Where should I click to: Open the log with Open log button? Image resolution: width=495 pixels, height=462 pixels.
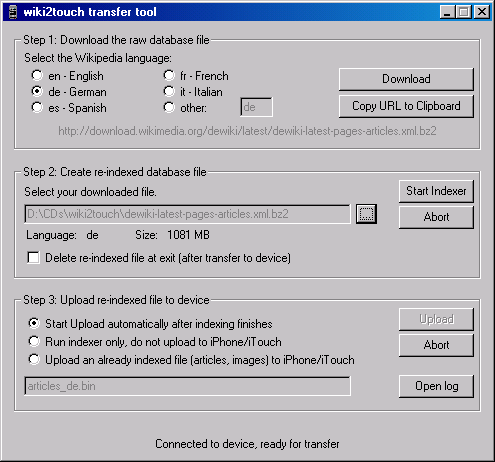tap(436, 386)
